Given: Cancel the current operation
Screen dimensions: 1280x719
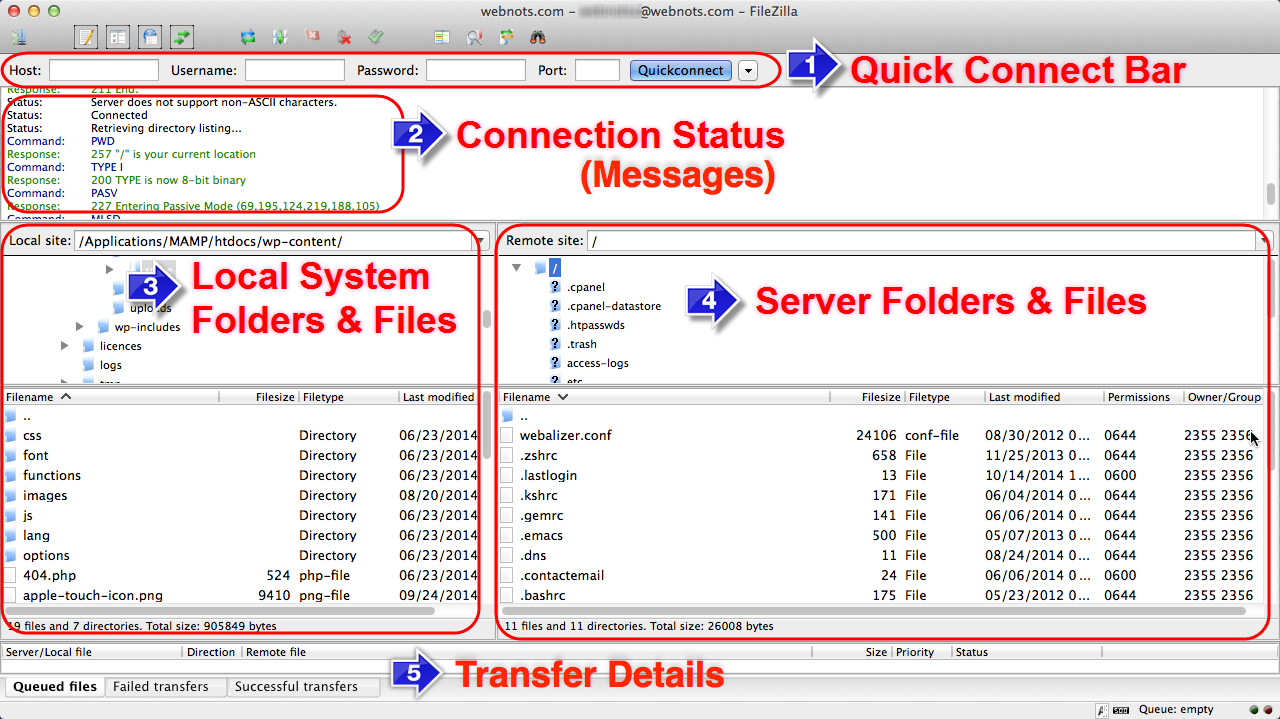Looking at the screenshot, I should 312,38.
